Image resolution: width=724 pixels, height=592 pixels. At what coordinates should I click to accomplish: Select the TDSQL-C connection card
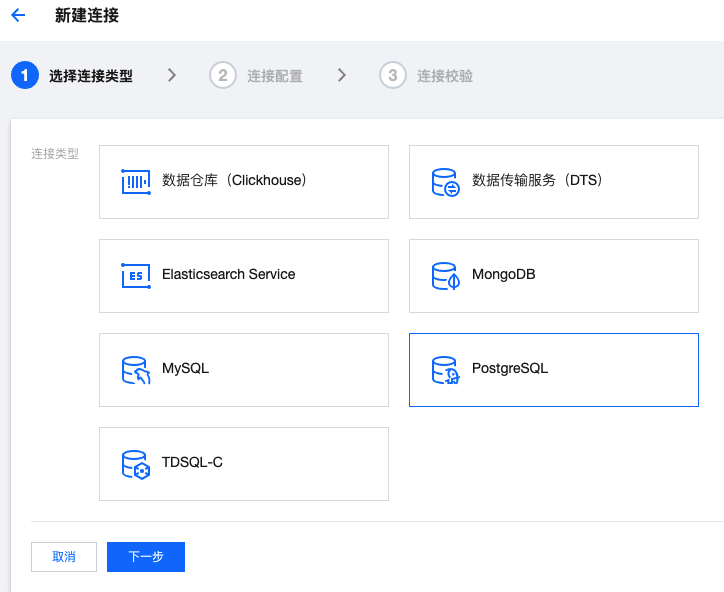pos(244,464)
